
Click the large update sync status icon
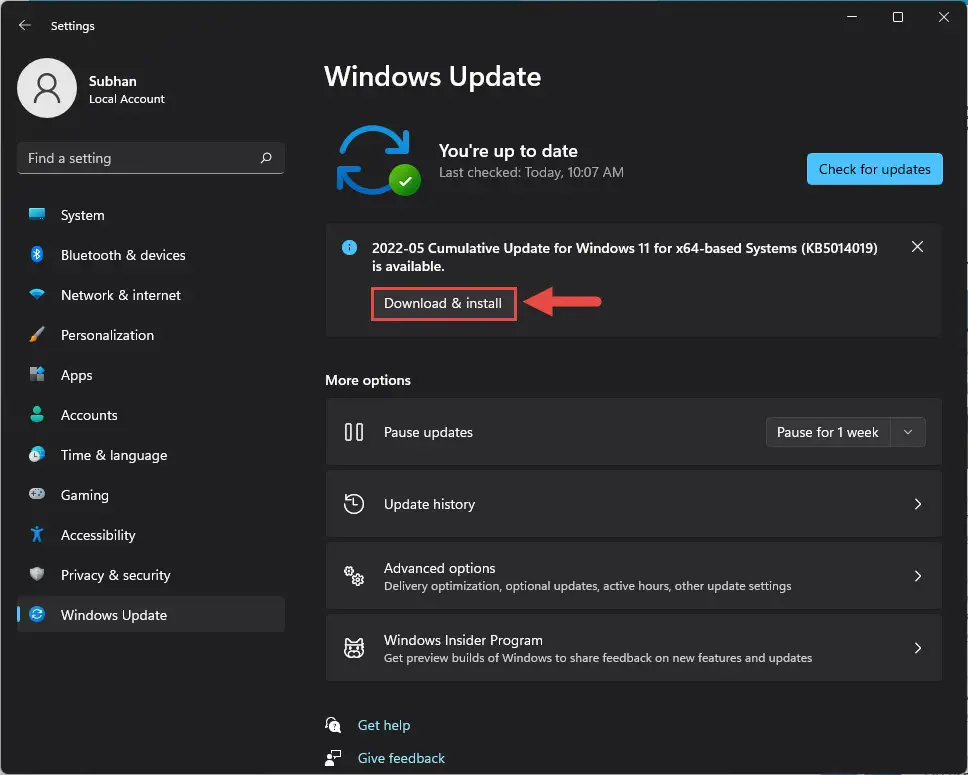[379, 161]
